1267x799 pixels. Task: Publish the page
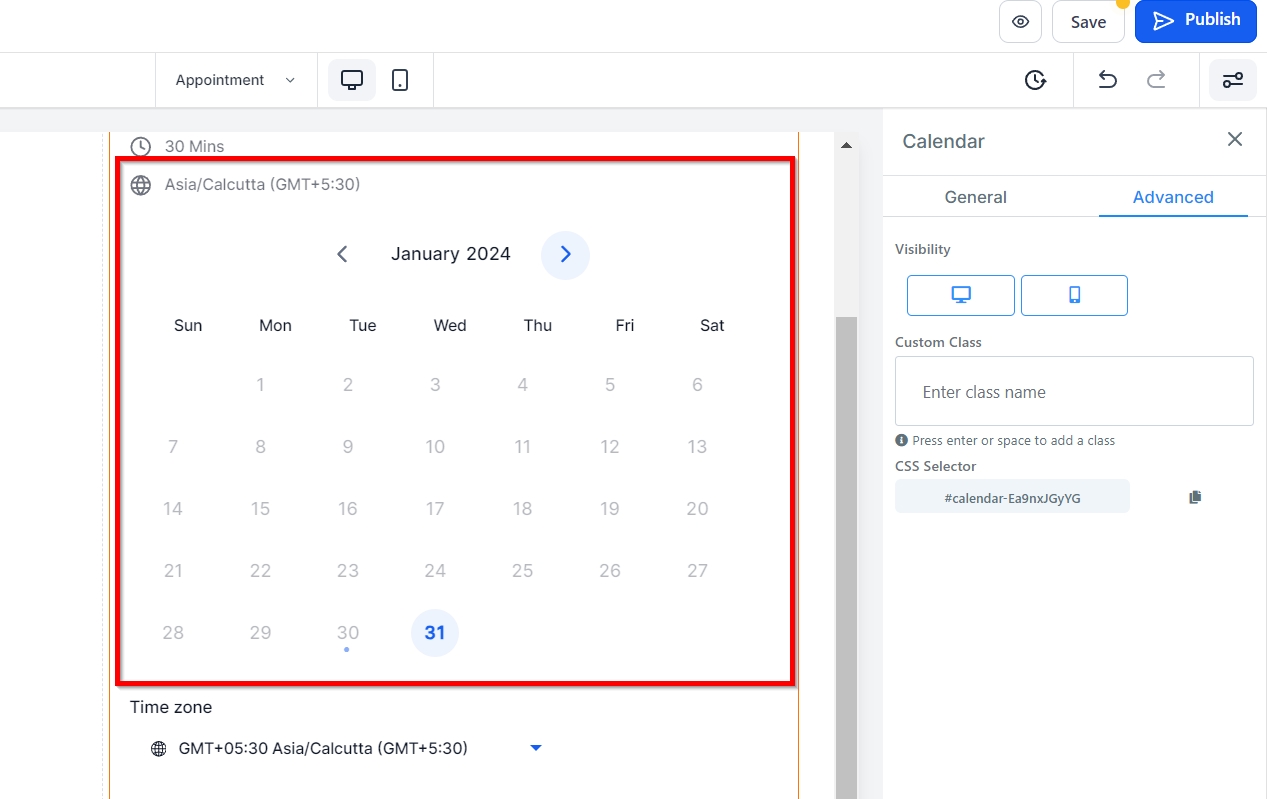tap(1195, 21)
